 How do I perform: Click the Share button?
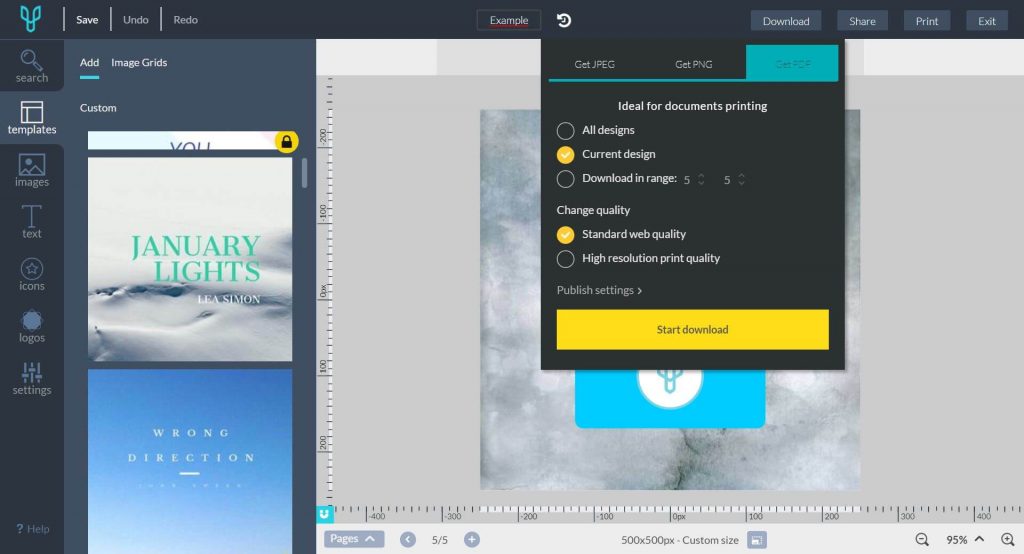(862, 21)
